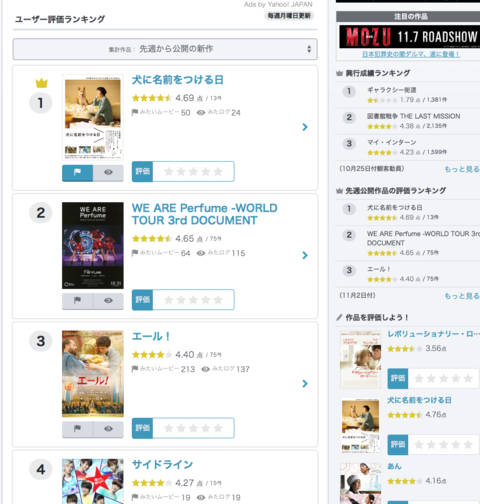
Task: Click the MOZU 11.7 ROADSHOW banner
Action: 409,36
